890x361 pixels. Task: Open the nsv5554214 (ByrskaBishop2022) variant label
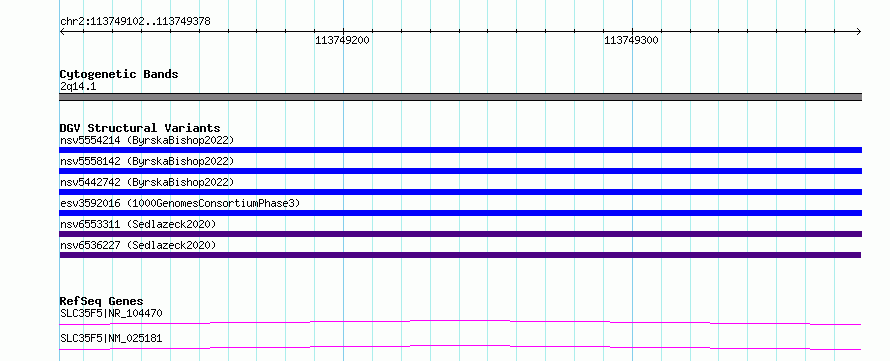click(146, 140)
